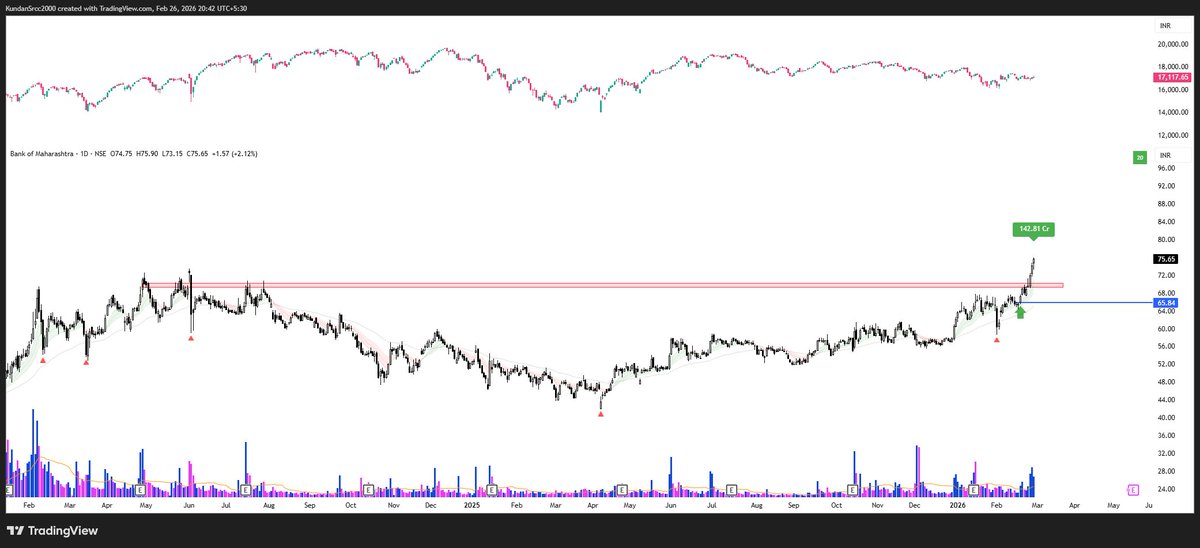Click the blue 65.84 price line label
1200x548 pixels.
(1165, 302)
